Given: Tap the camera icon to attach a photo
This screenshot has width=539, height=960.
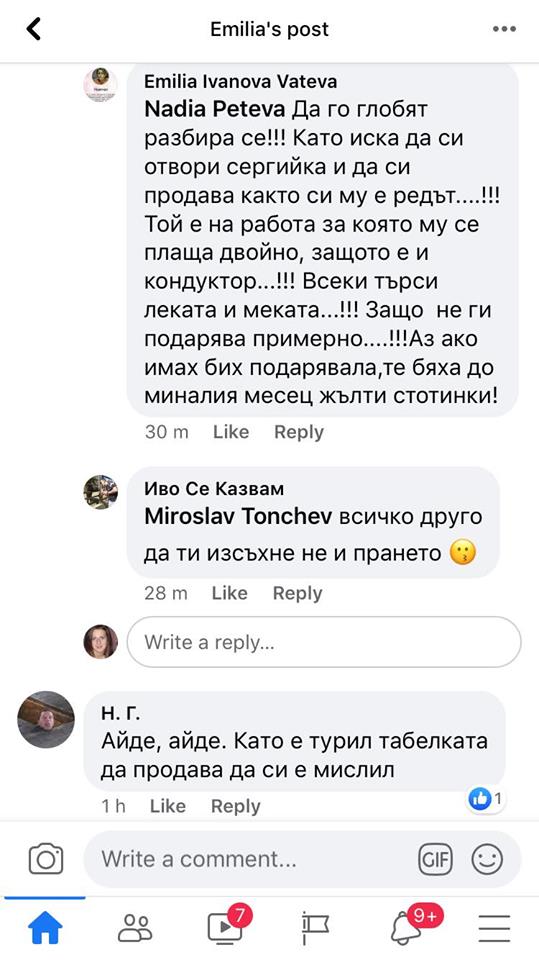Looking at the screenshot, I should pyautogui.click(x=46, y=859).
